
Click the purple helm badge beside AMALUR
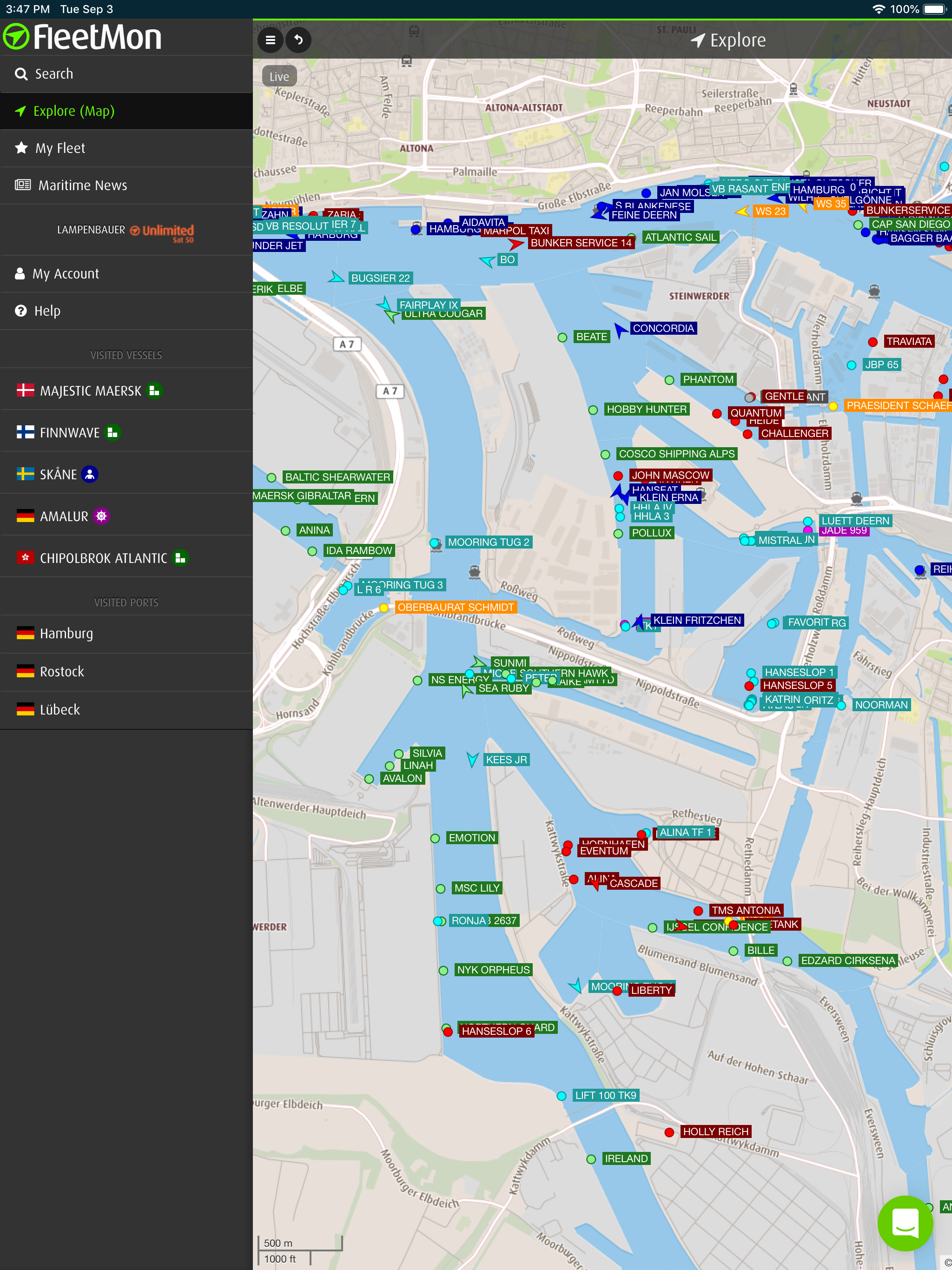click(102, 517)
